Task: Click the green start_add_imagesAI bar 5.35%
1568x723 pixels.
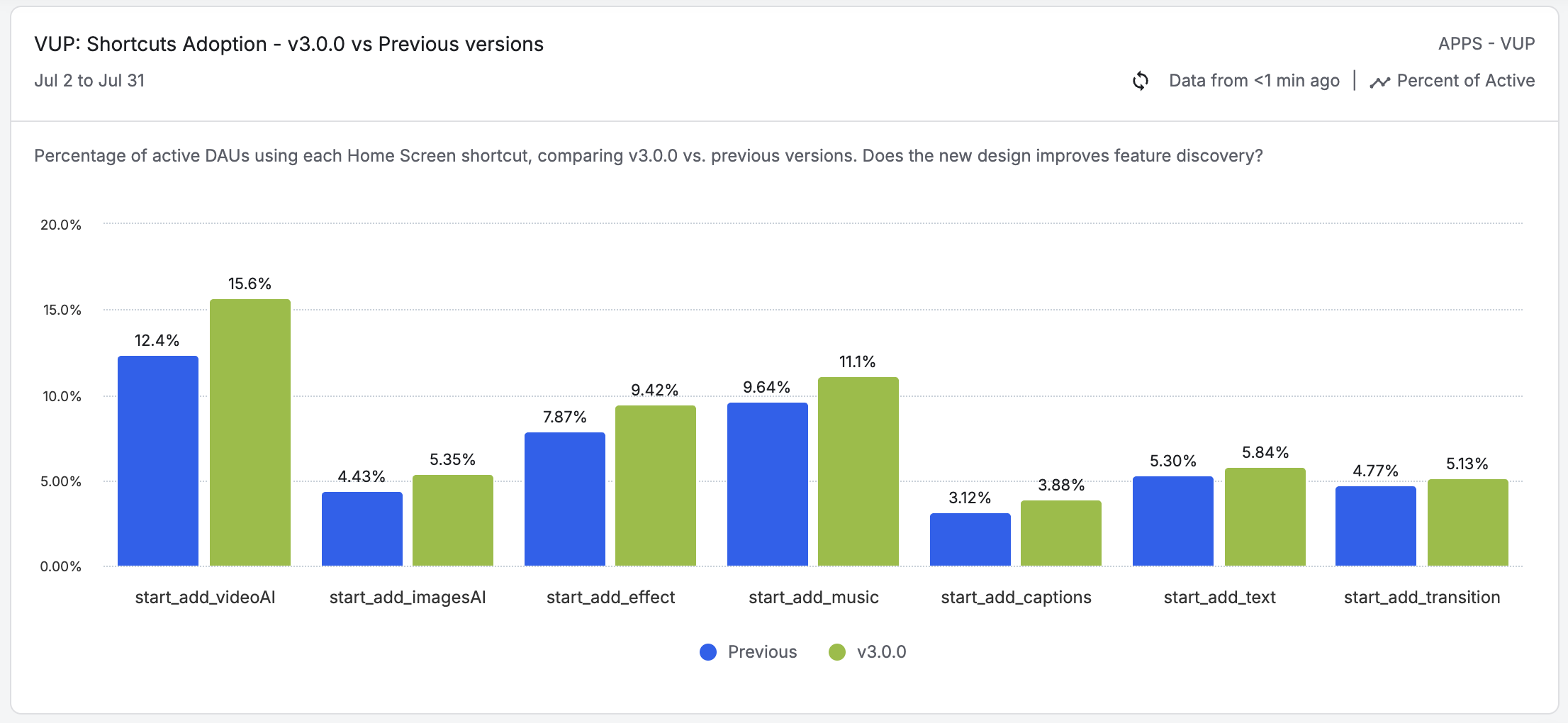Action: pyautogui.click(x=453, y=520)
